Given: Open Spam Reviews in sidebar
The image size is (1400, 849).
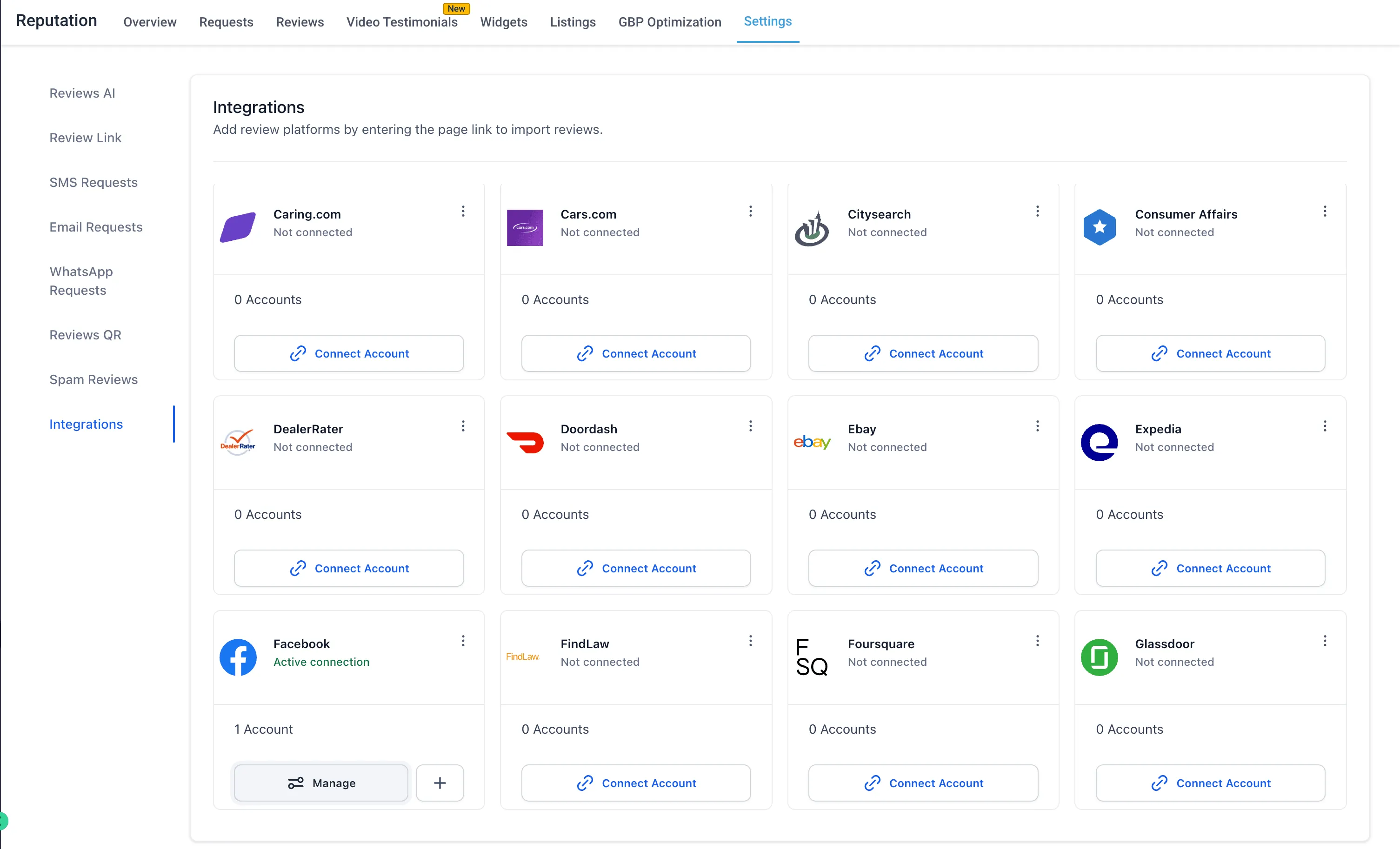Looking at the screenshot, I should pos(93,379).
